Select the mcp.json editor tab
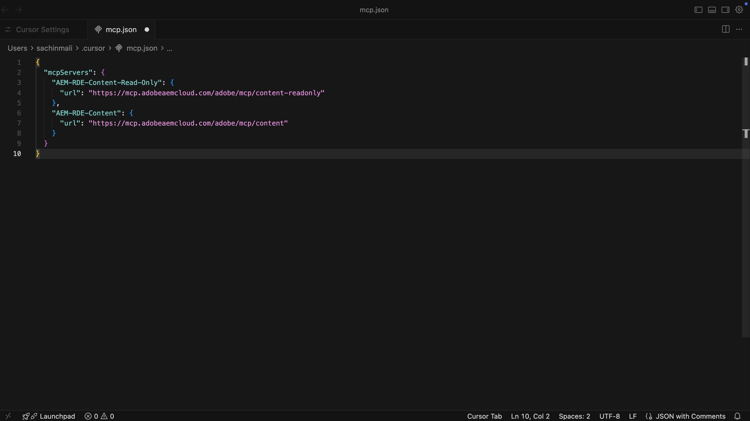This screenshot has width=750, height=421. click(x=121, y=29)
